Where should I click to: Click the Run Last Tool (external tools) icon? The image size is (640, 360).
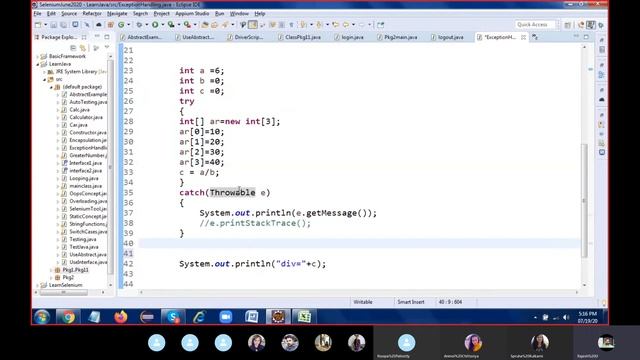[187, 25]
